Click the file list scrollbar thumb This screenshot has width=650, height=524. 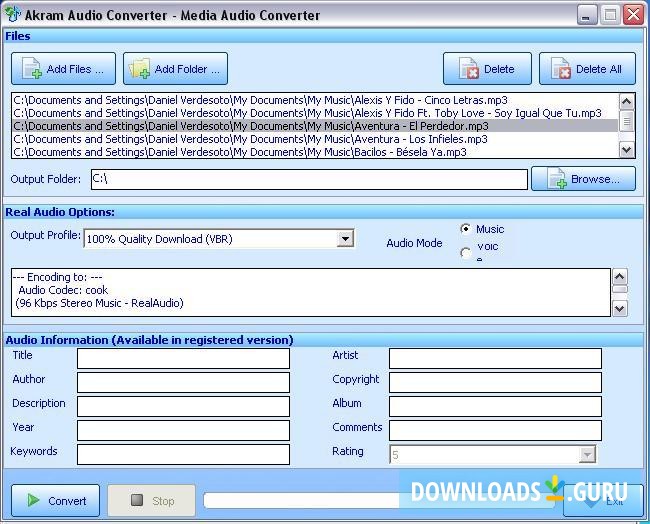(626, 121)
